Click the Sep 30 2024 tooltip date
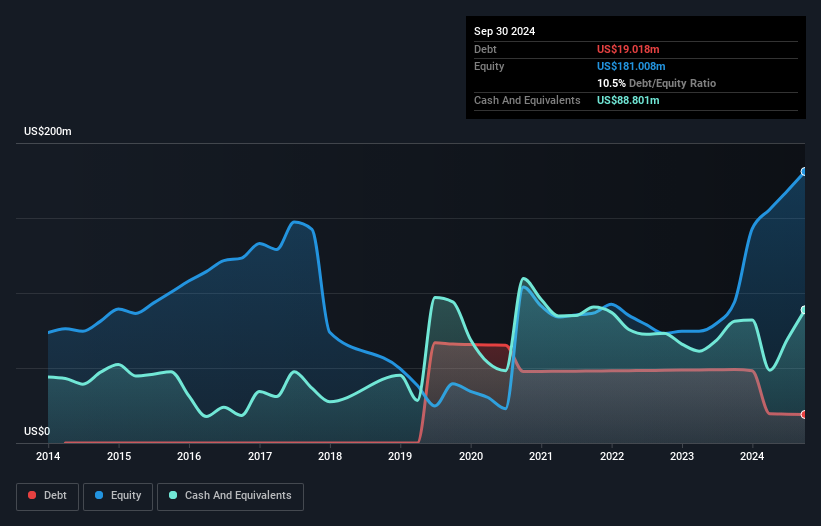This screenshot has width=821, height=526. tap(504, 31)
